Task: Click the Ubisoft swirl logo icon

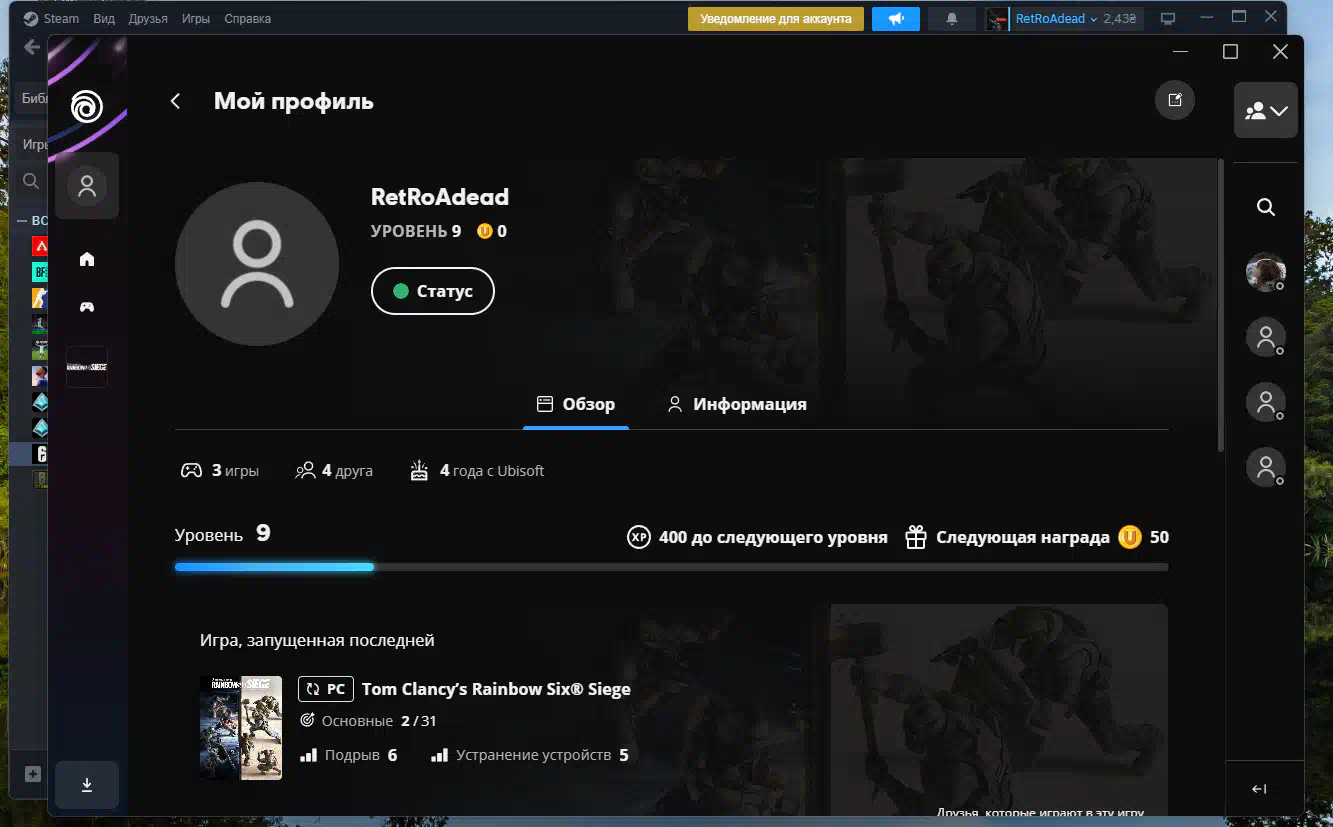Action: pos(87,105)
